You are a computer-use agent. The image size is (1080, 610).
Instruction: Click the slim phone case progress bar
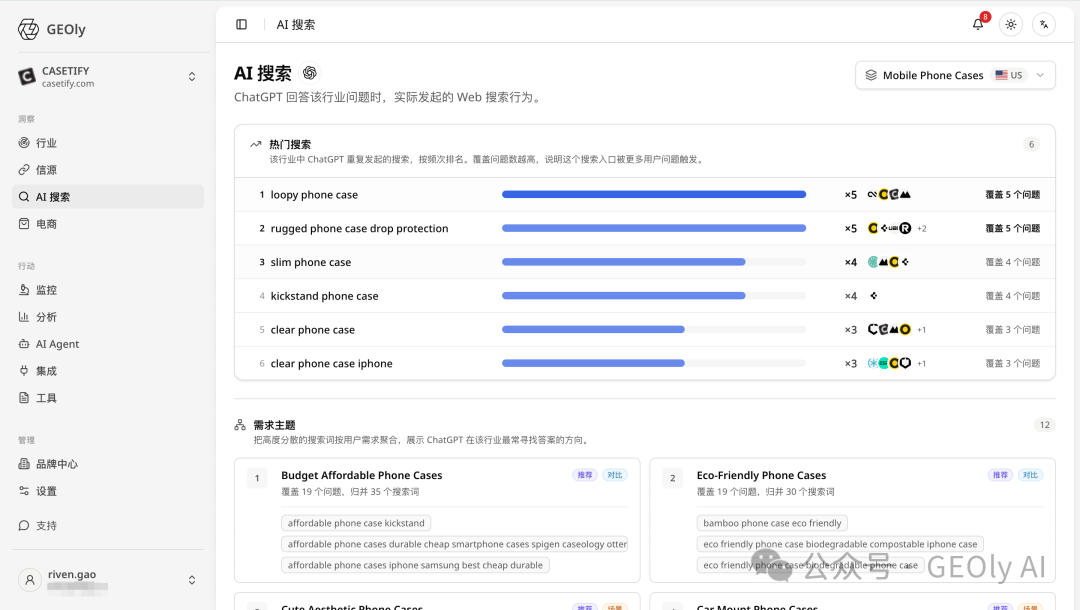click(654, 262)
